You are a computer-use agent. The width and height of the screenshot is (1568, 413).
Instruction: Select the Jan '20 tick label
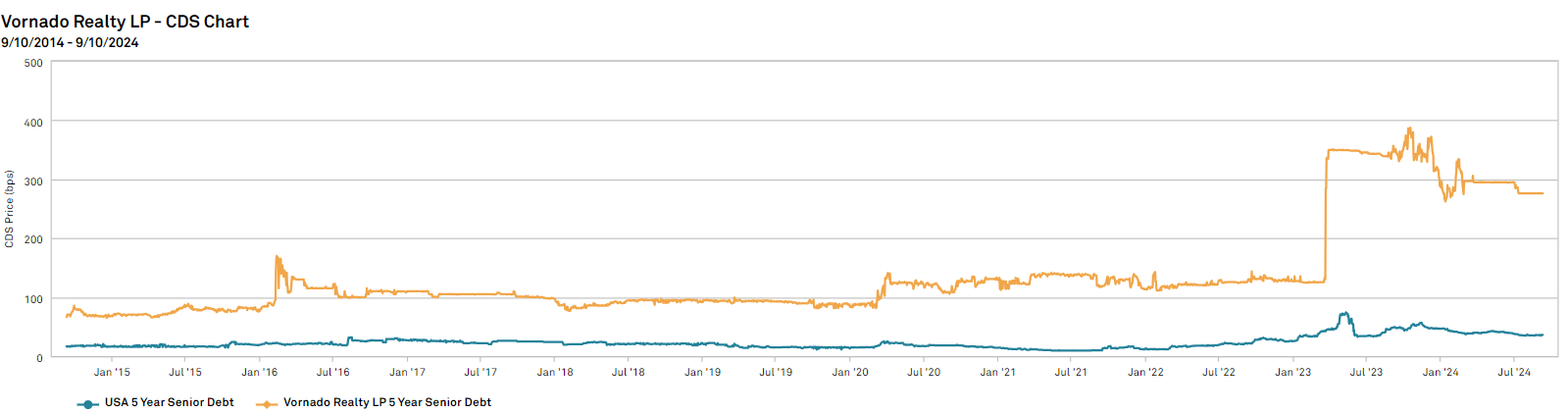pyautogui.click(x=850, y=372)
